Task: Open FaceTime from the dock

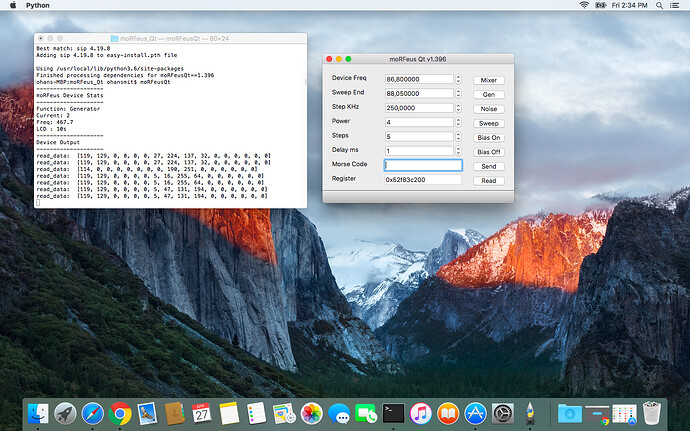Action: (366, 413)
